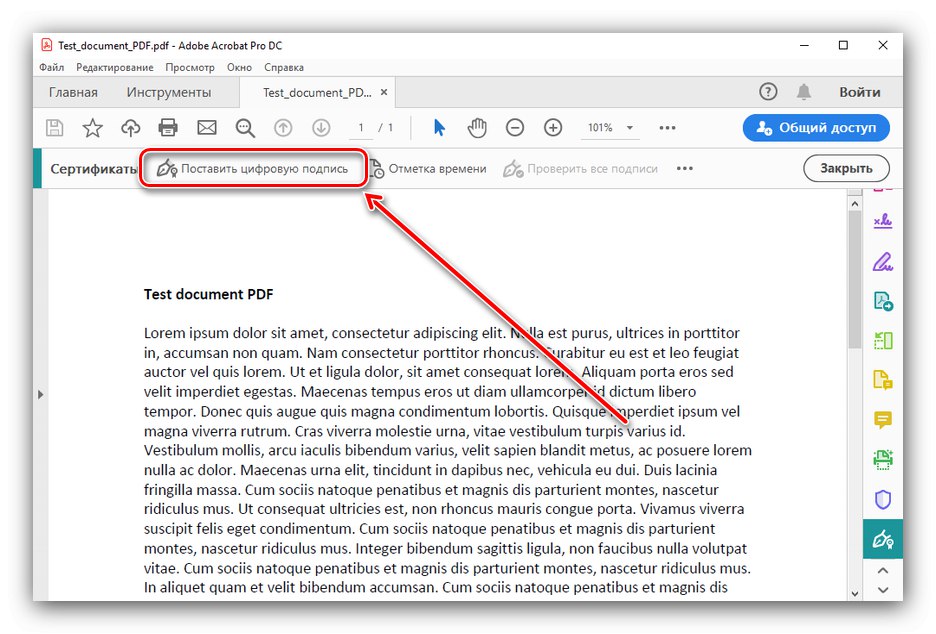Activate the Hand pan tool

pyautogui.click(x=477, y=128)
